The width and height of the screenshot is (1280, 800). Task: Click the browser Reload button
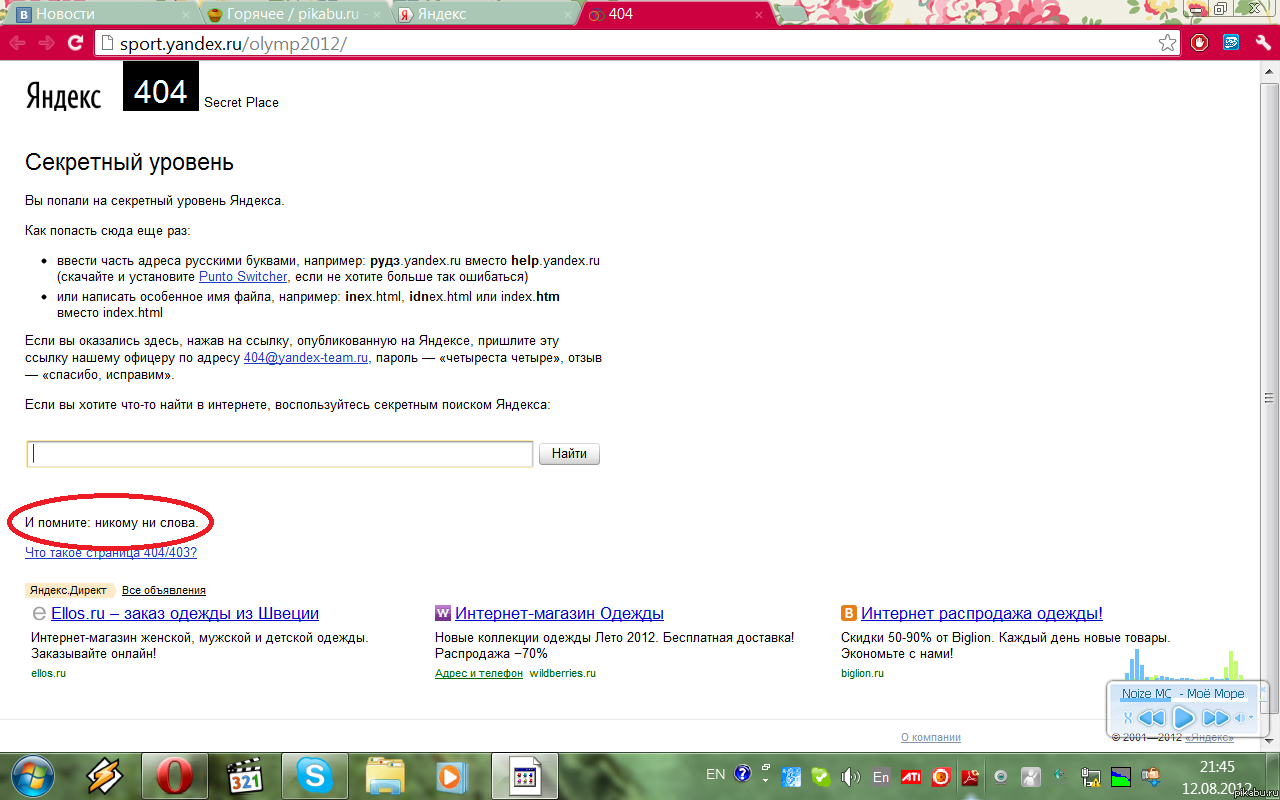point(75,43)
